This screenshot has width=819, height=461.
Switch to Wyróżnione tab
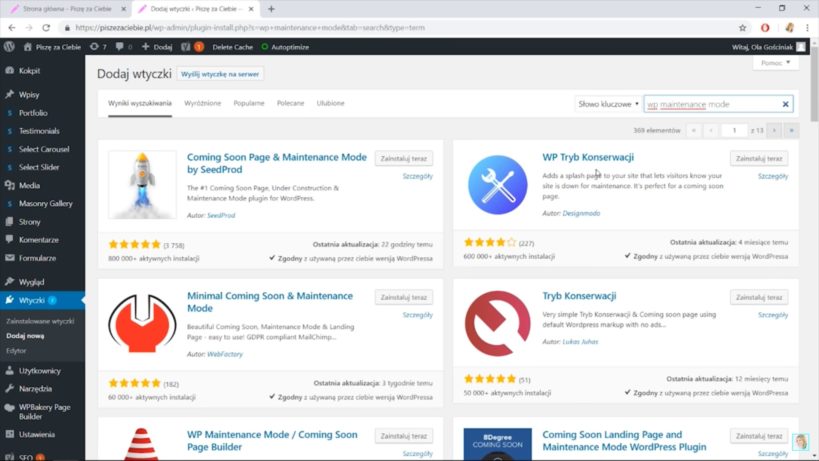pos(203,103)
